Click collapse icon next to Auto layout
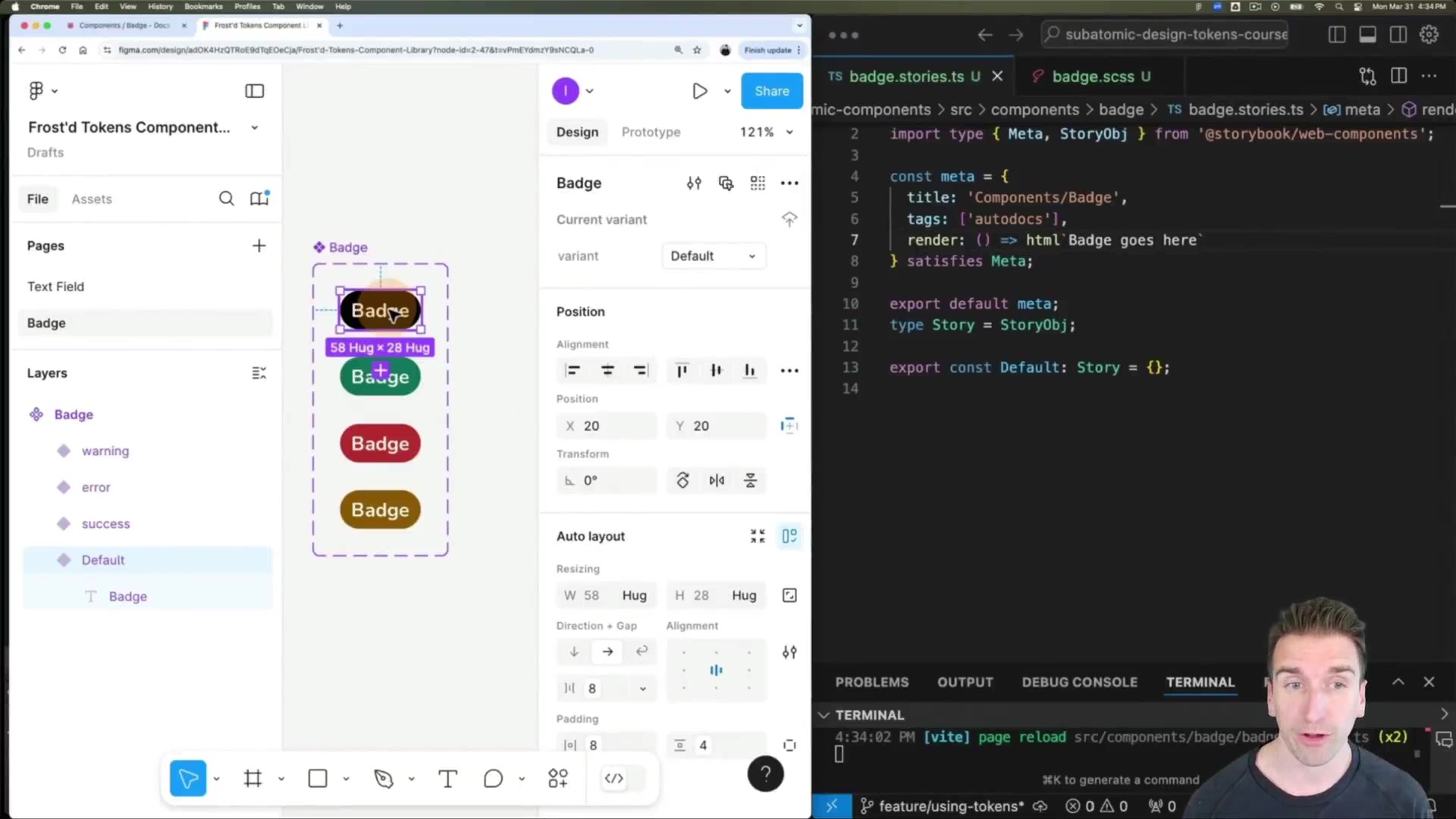Image resolution: width=1456 pixels, height=819 pixels. click(758, 536)
